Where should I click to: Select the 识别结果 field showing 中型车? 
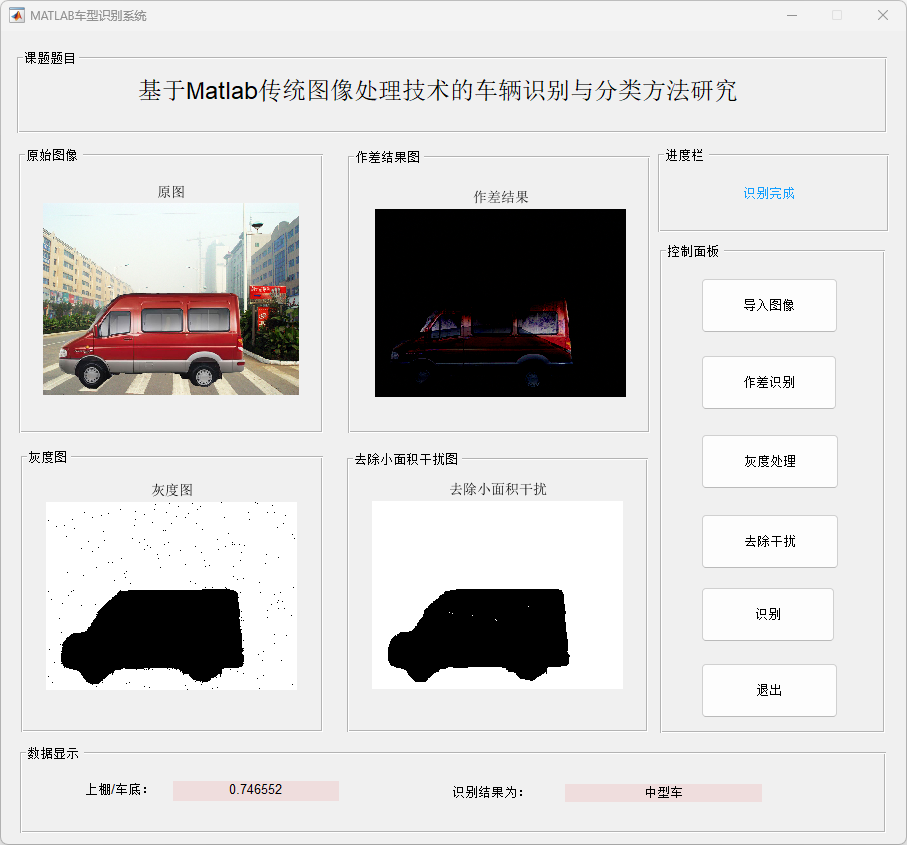coord(663,792)
